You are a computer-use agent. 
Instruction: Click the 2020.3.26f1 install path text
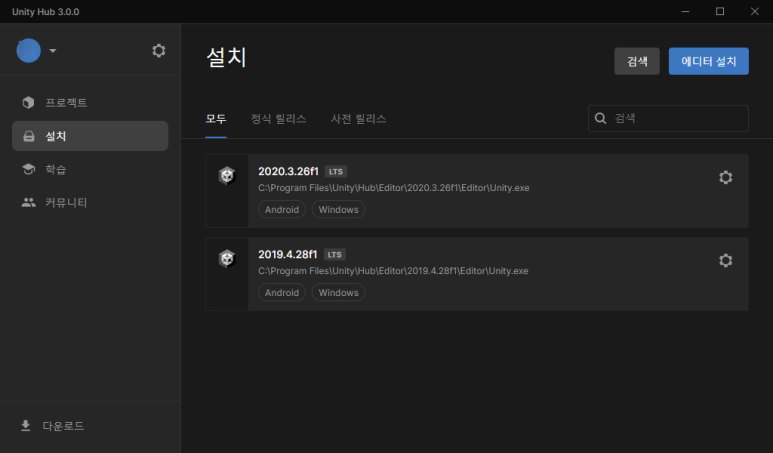pyautogui.click(x=394, y=188)
